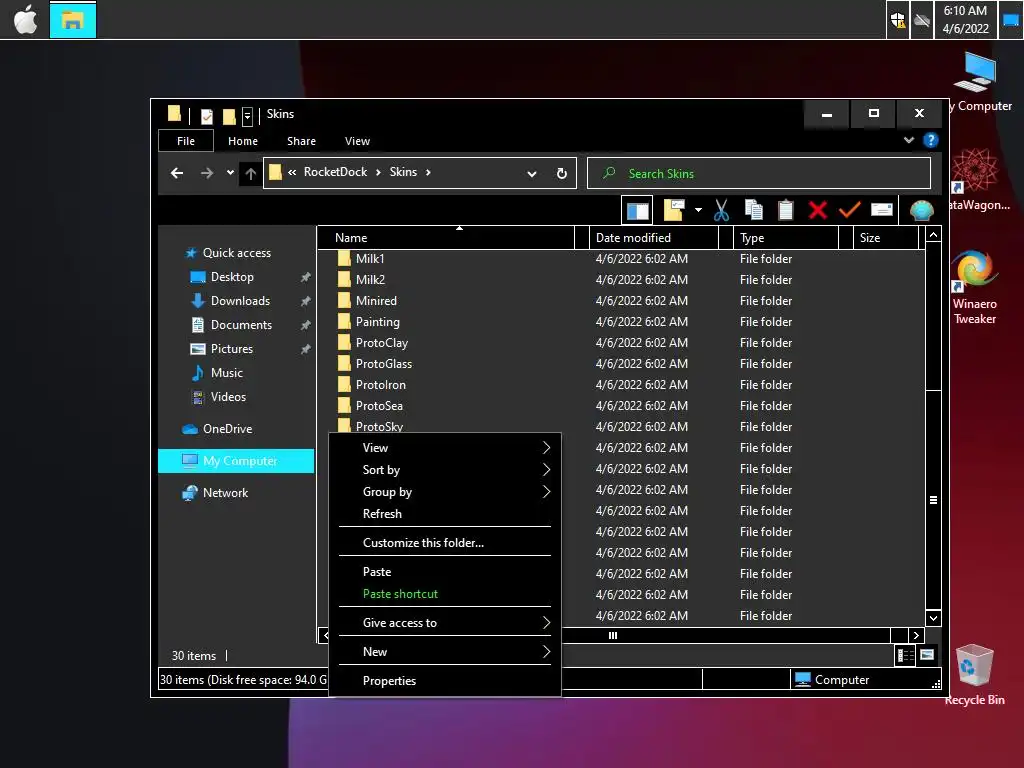This screenshot has width=1024, height=768.
Task: Sort by the Name column header
Action: pos(446,238)
